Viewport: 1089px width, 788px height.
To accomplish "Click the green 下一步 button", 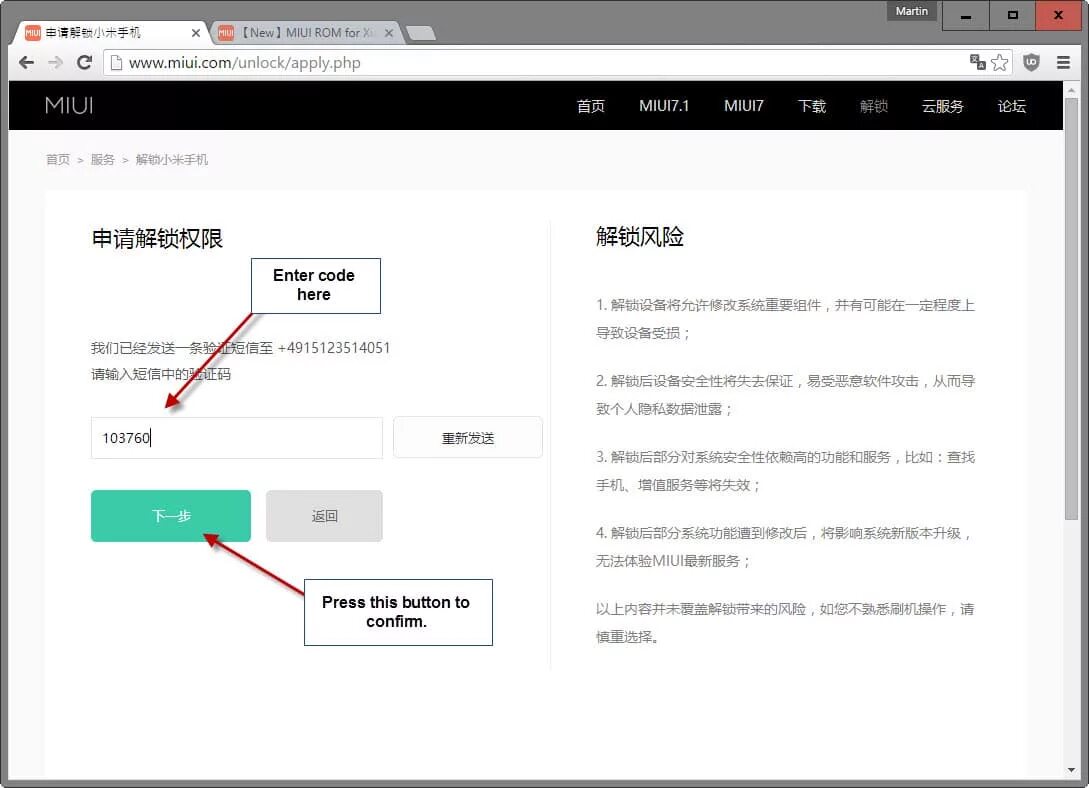I will click(171, 516).
